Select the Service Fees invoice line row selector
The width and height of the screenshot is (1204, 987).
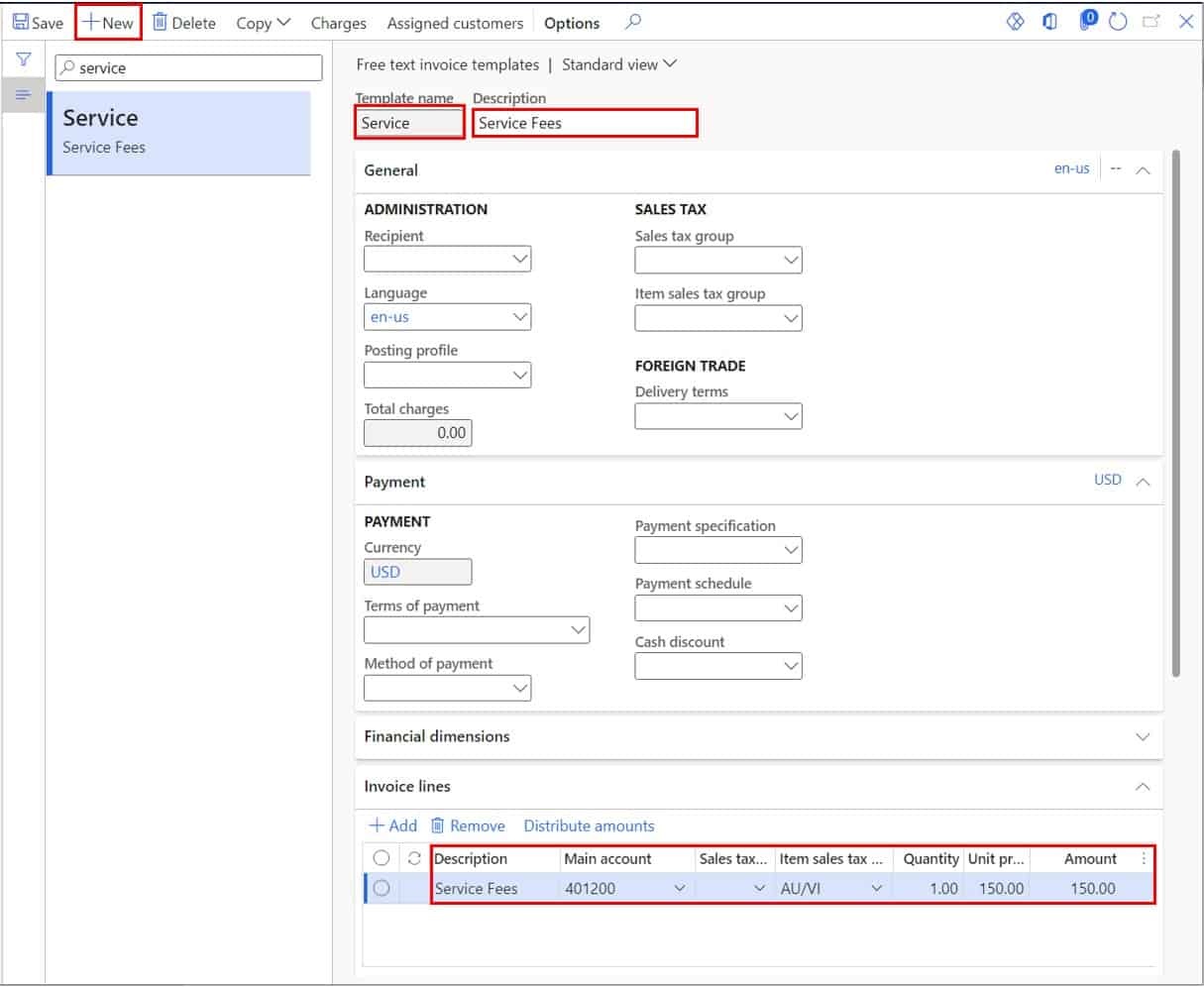pos(383,888)
